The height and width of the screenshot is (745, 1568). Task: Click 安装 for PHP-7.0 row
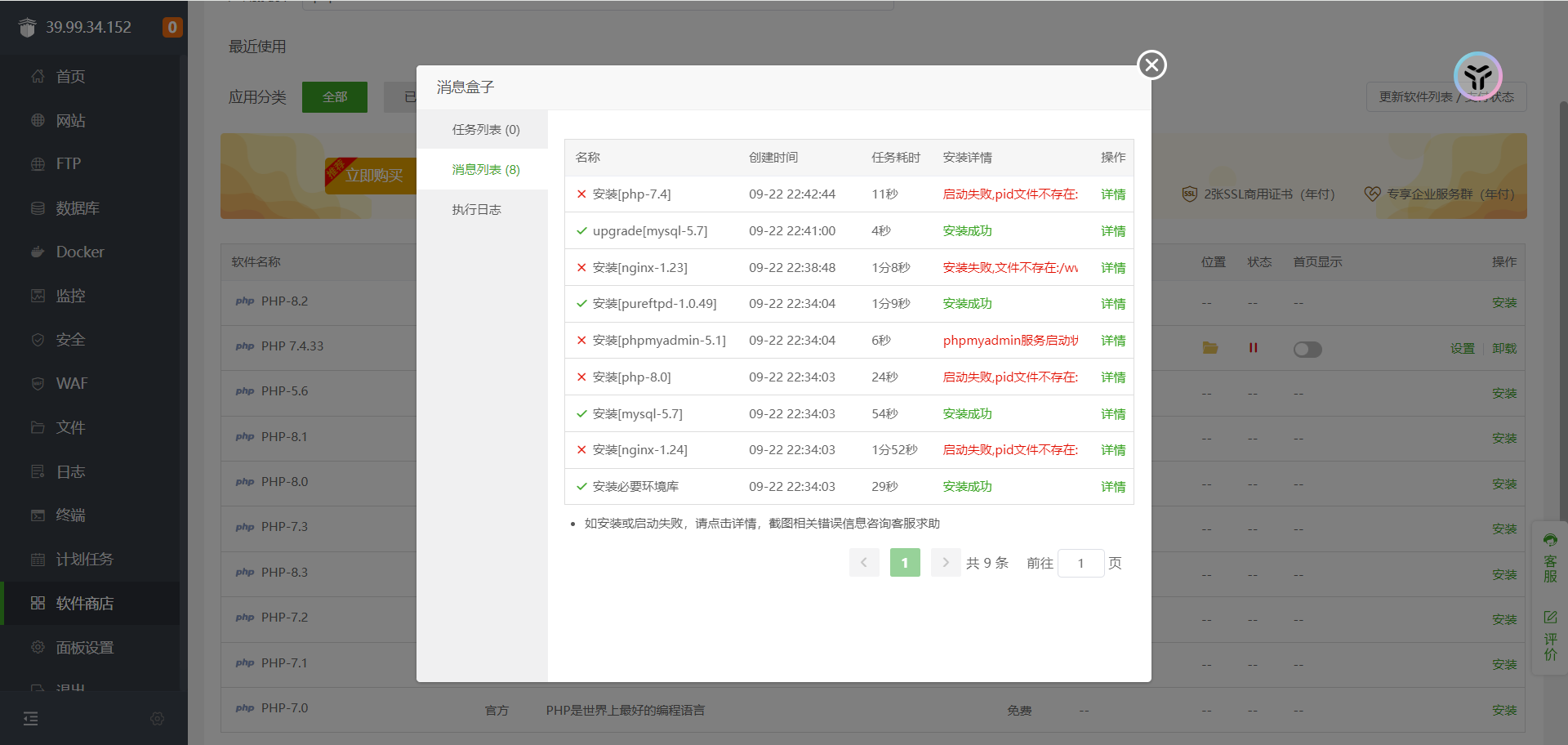tap(1504, 711)
